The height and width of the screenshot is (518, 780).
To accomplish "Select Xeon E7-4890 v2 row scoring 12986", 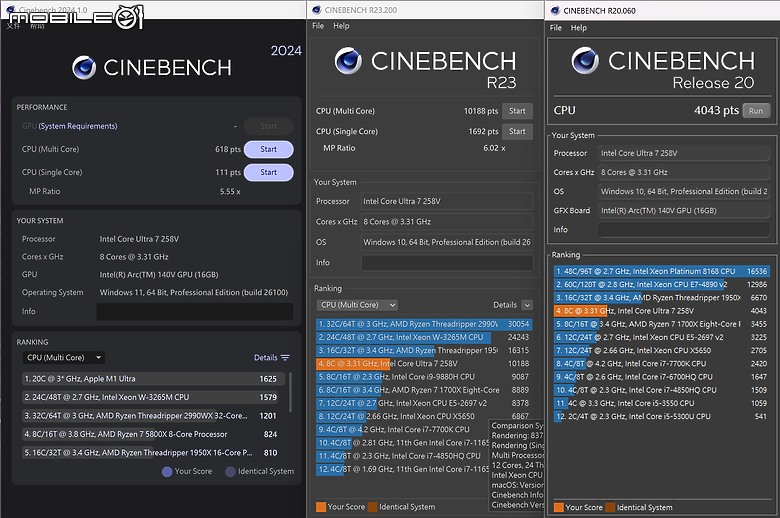I will pos(662,285).
